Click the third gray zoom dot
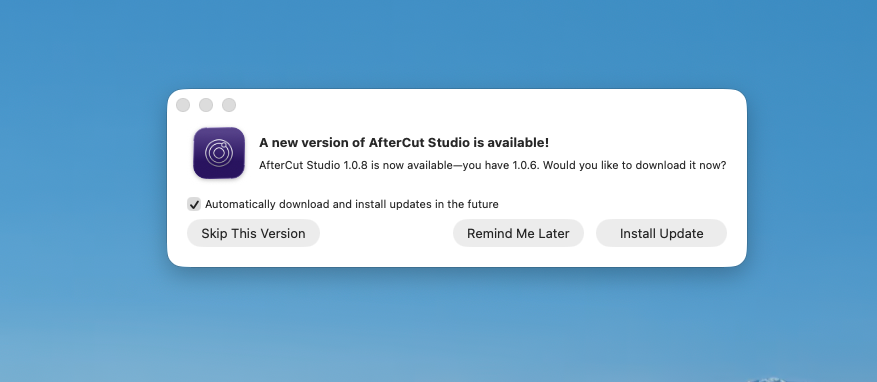 [229, 105]
